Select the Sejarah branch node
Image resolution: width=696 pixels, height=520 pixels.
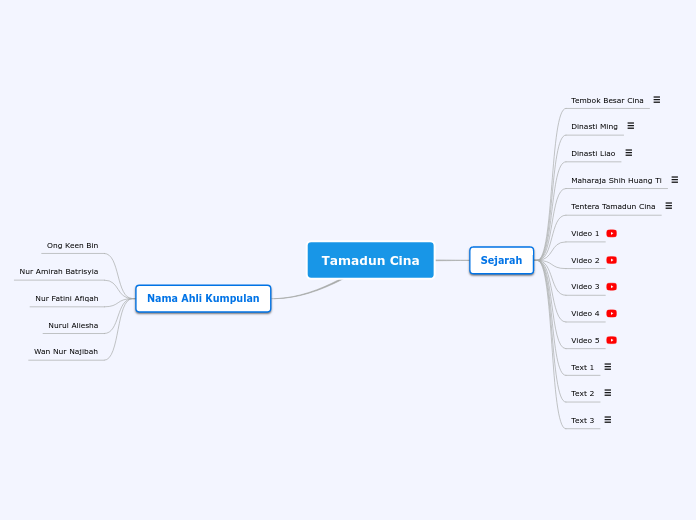tap(501, 260)
